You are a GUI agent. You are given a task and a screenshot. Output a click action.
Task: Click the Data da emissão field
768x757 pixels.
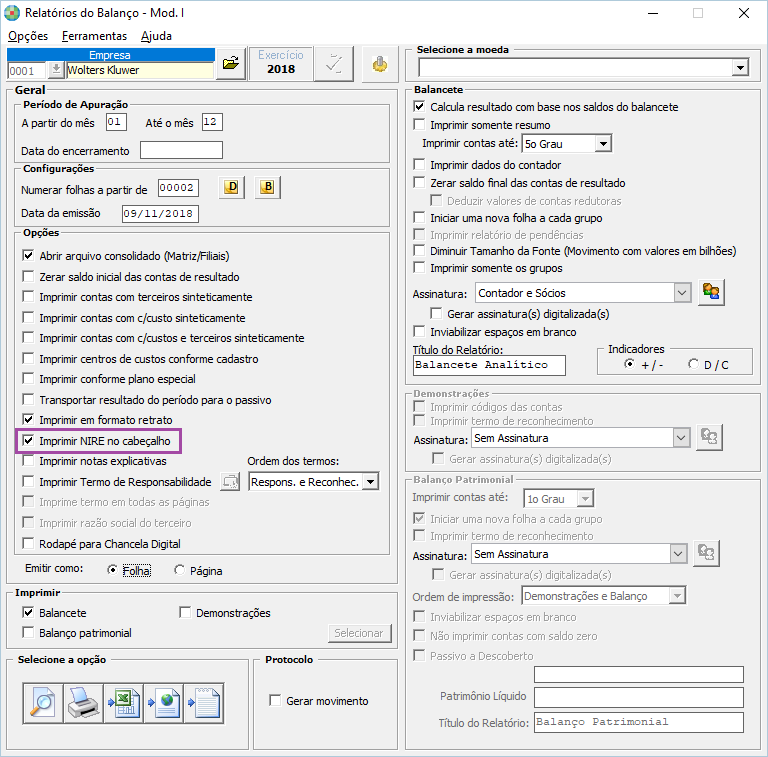pos(160,213)
